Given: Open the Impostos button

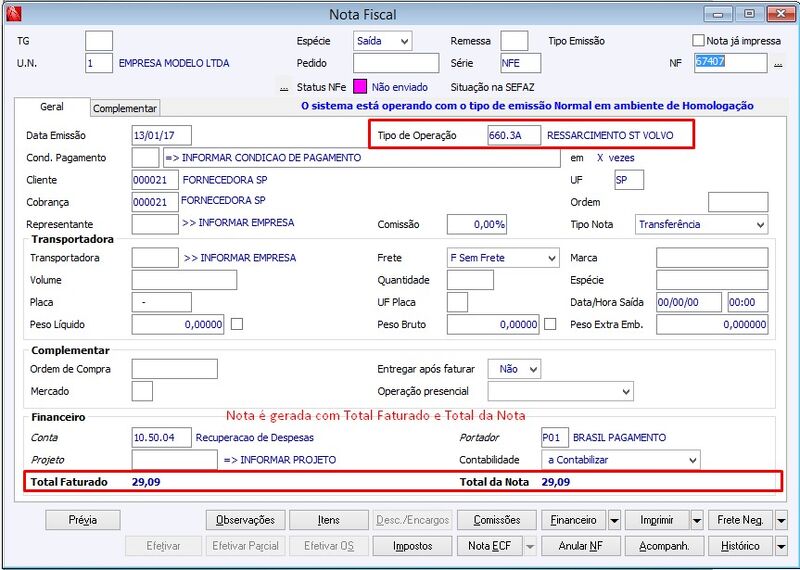Looking at the screenshot, I should pos(412,546).
